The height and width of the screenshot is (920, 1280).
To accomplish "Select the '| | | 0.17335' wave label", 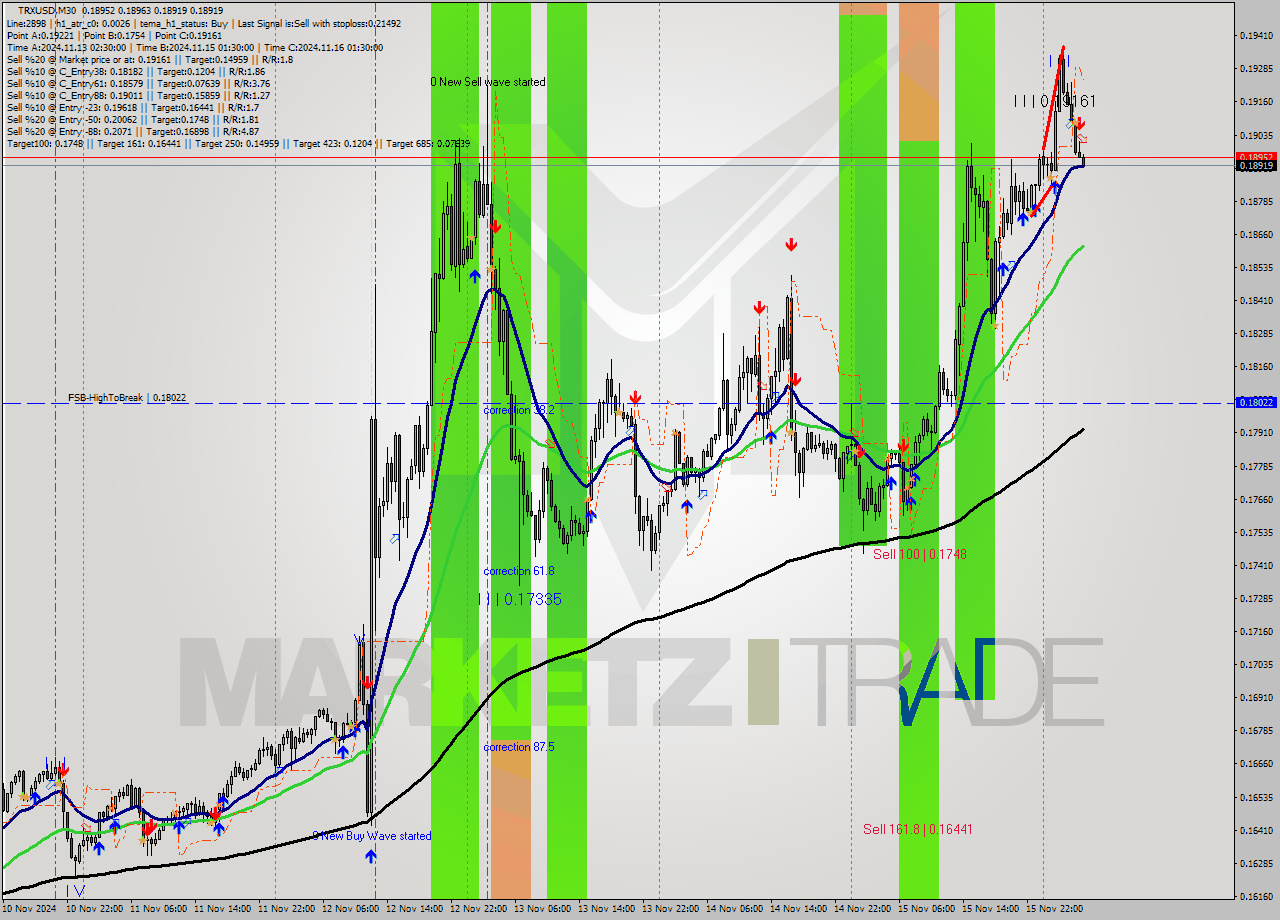I will click(x=519, y=599).
